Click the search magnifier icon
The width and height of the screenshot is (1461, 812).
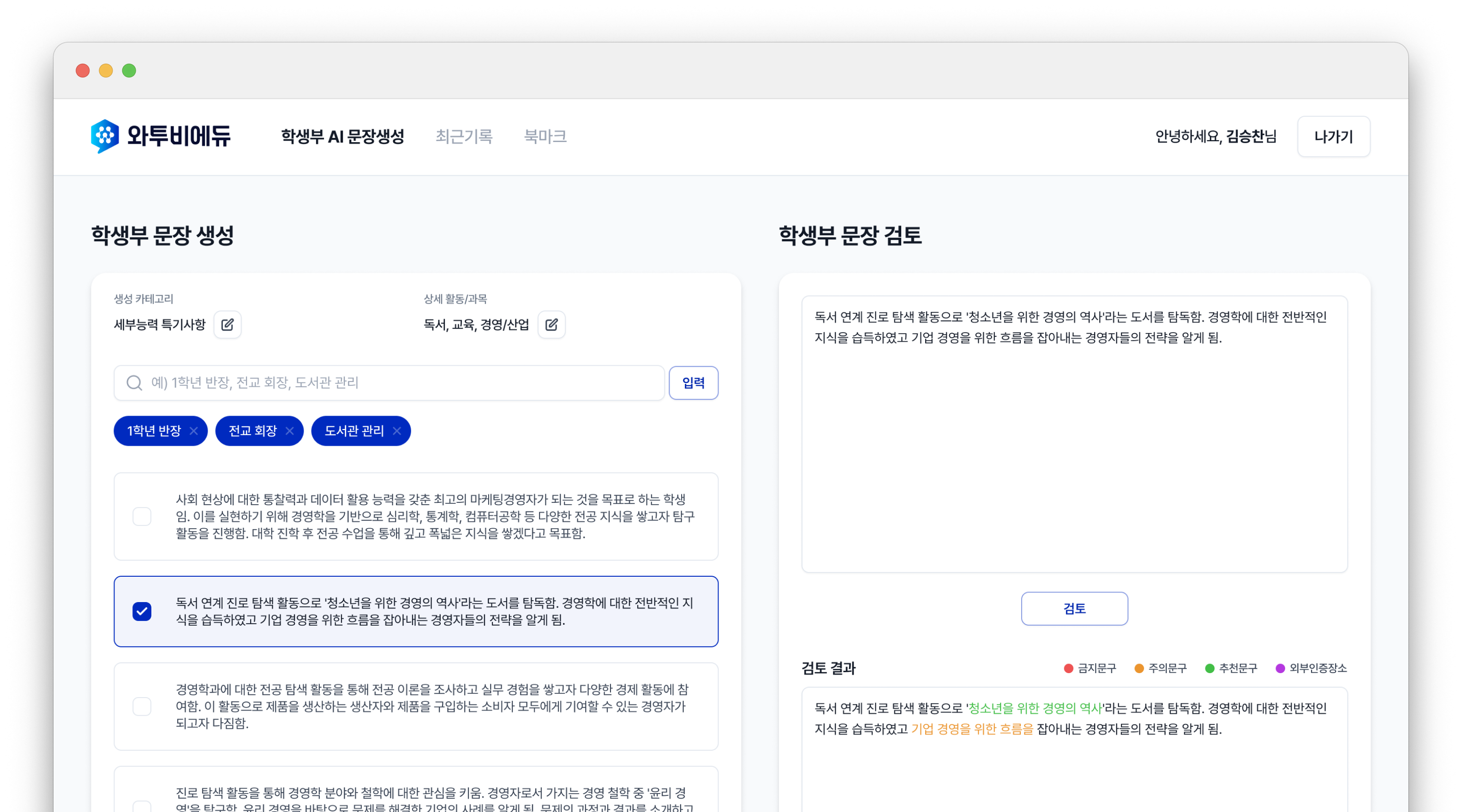(134, 383)
